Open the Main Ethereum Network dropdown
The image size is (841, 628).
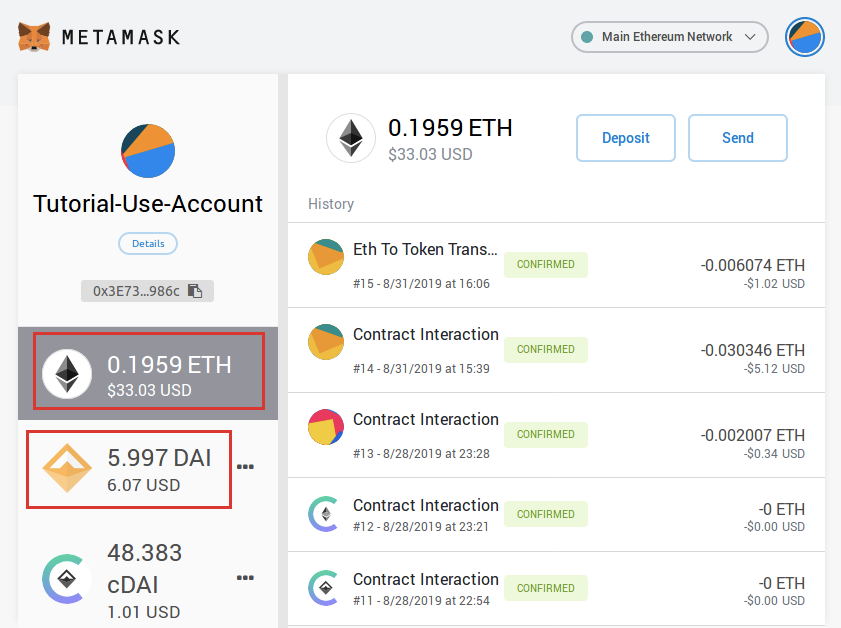[x=669, y=37]
